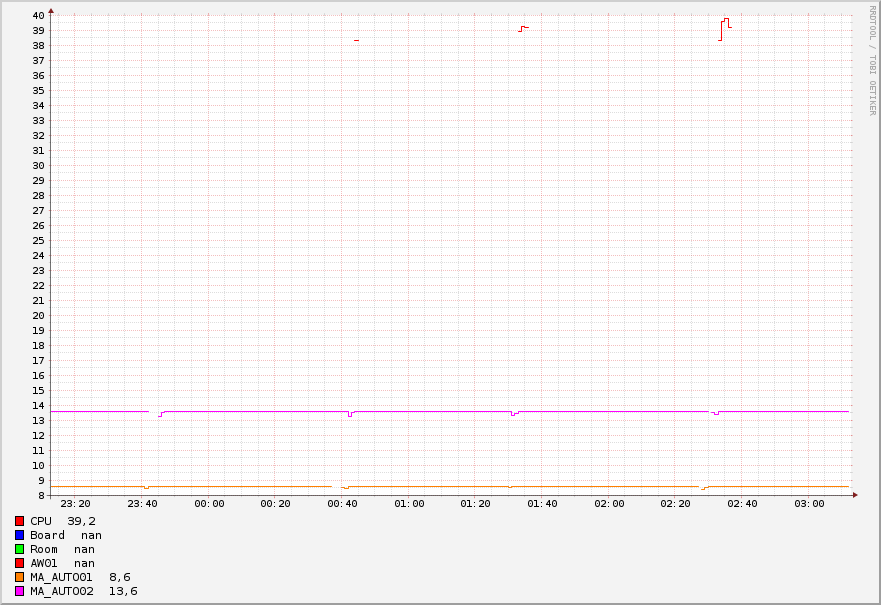Click the 00:00 time axis label

click(209, 503)
